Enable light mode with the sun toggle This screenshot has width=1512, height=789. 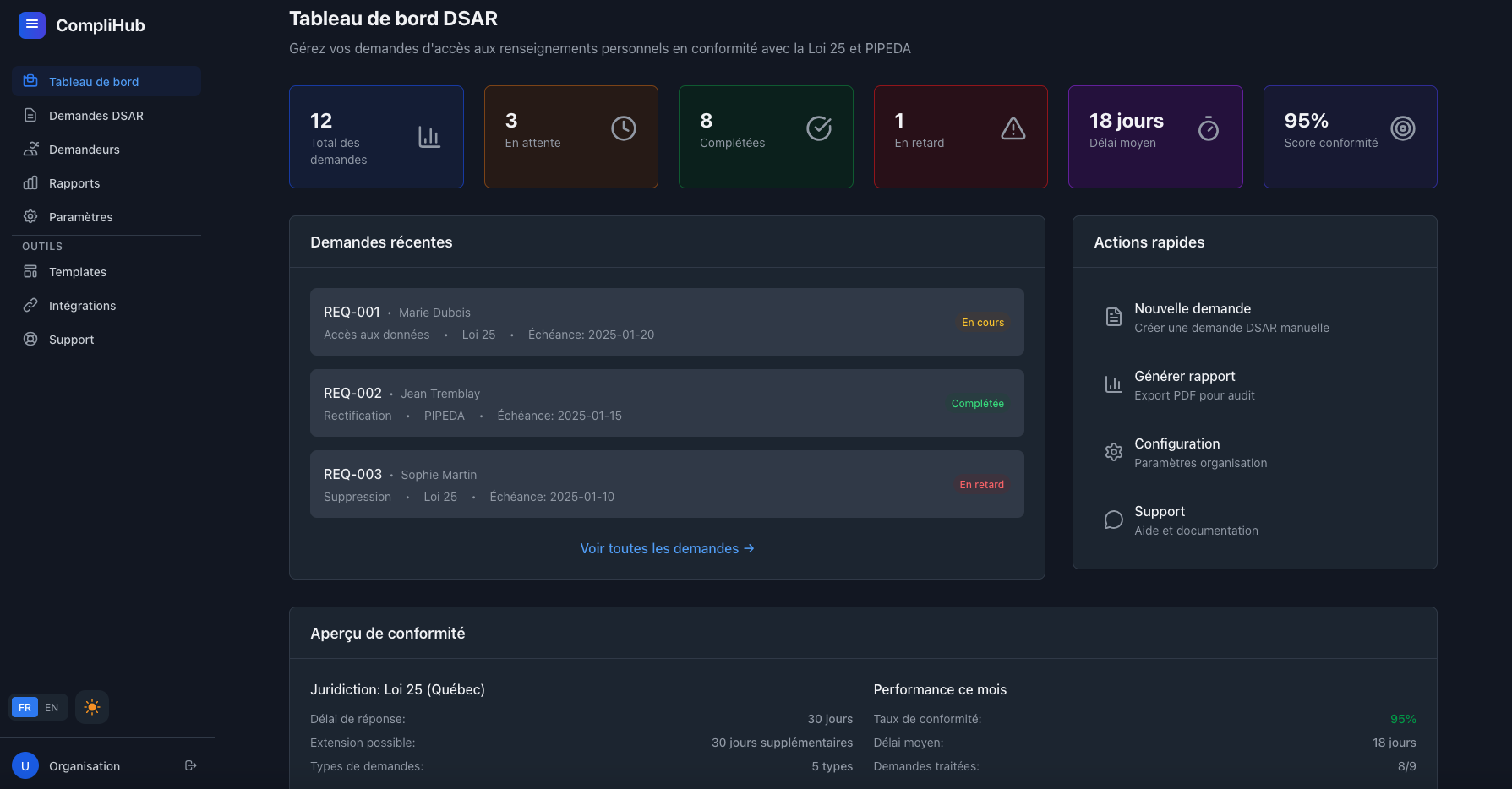[x=91, y=707]
